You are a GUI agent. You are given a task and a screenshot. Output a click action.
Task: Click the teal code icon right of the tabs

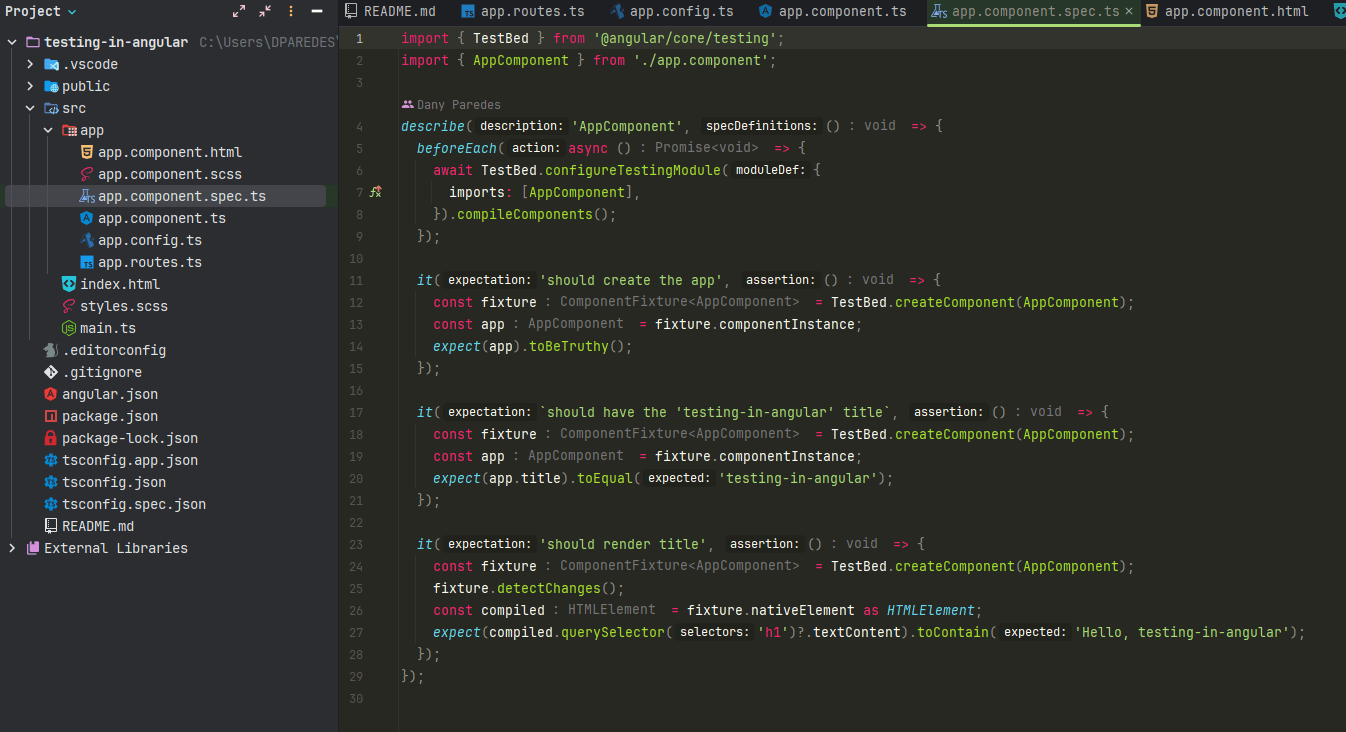click(x=1338, y=12)
